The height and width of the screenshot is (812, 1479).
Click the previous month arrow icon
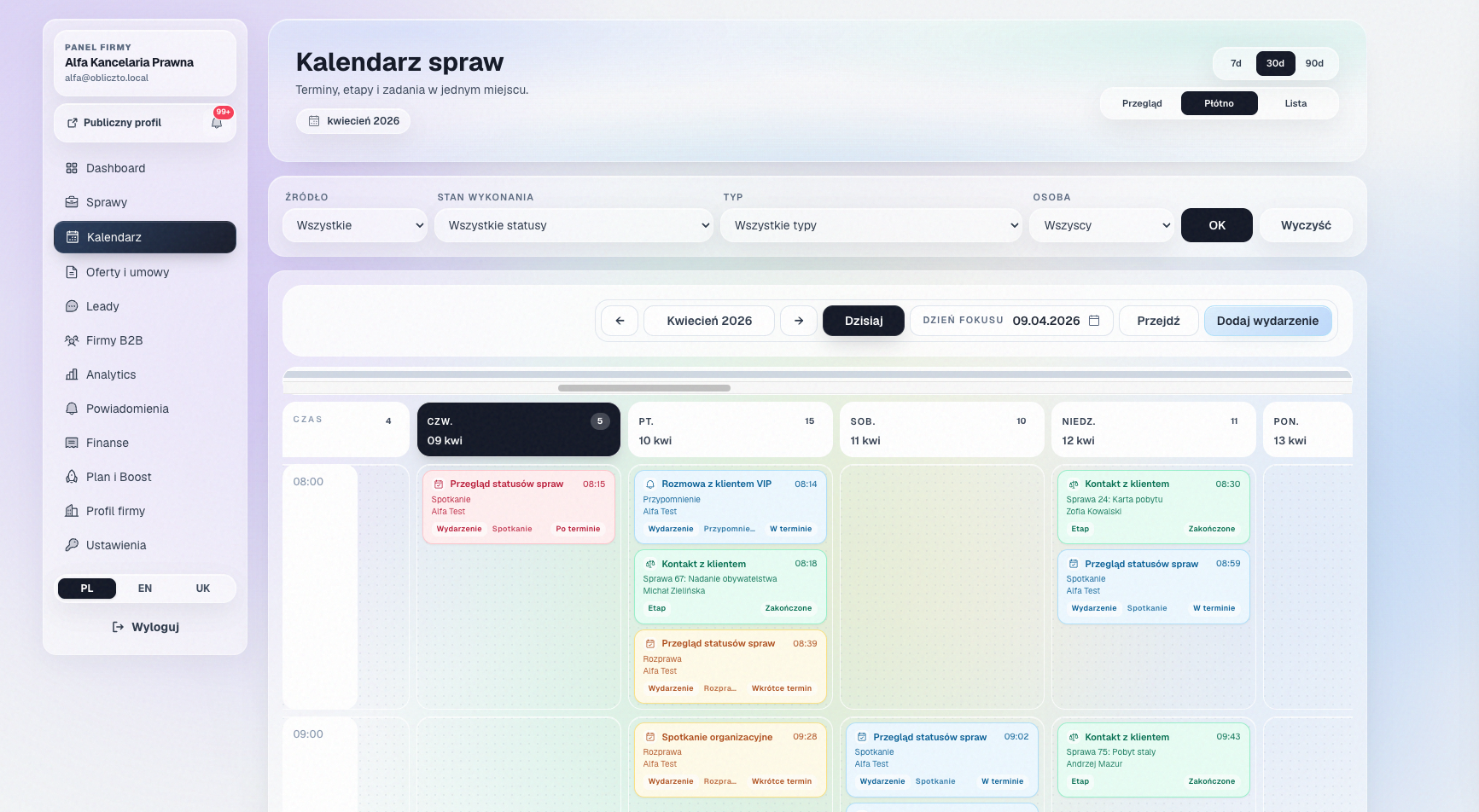620,321
